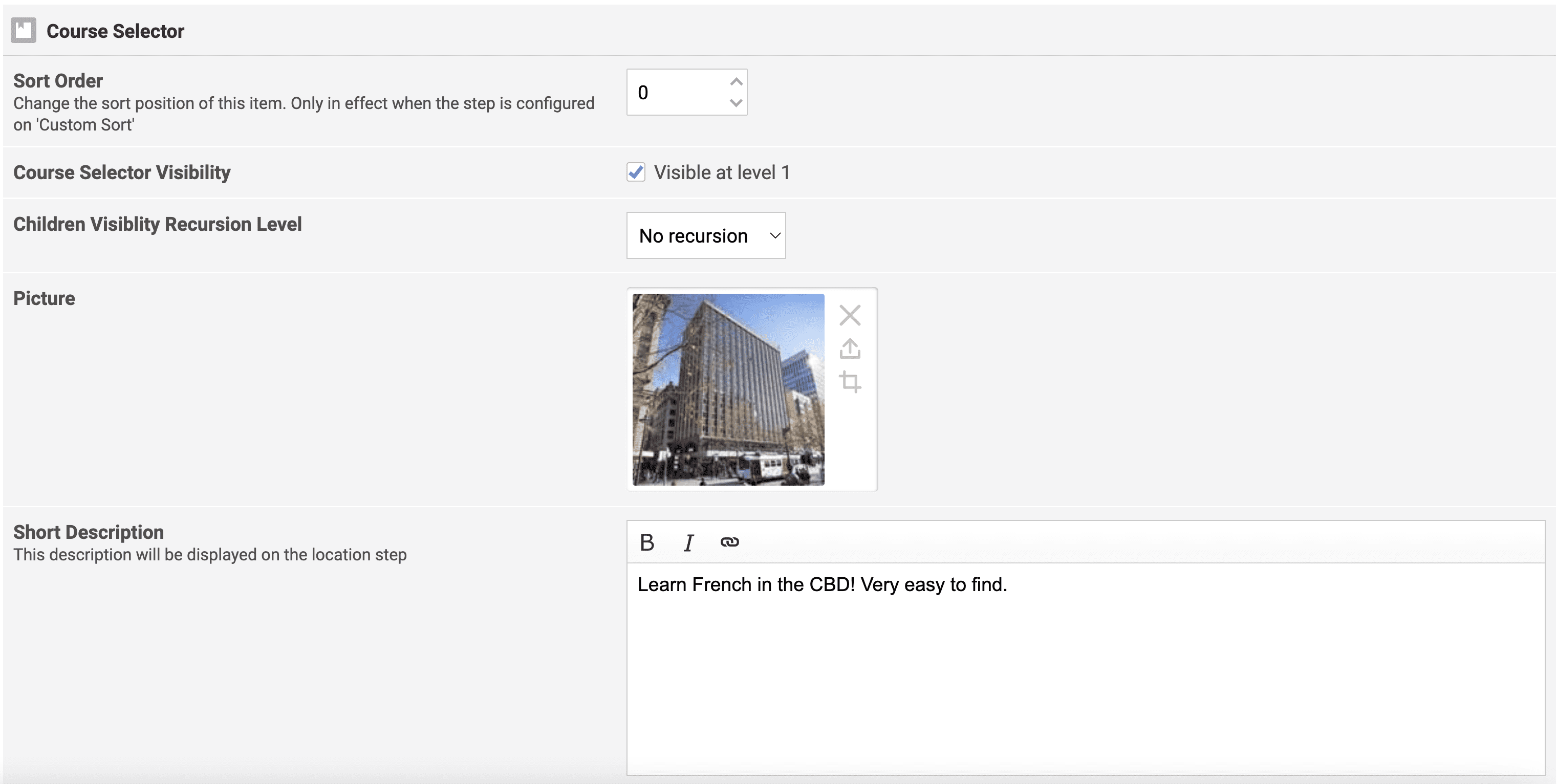Image resolution: width=1557 pixels, height=784 pixels.
Task: Click into the Sort Order number field
Action: click(687, 92)
